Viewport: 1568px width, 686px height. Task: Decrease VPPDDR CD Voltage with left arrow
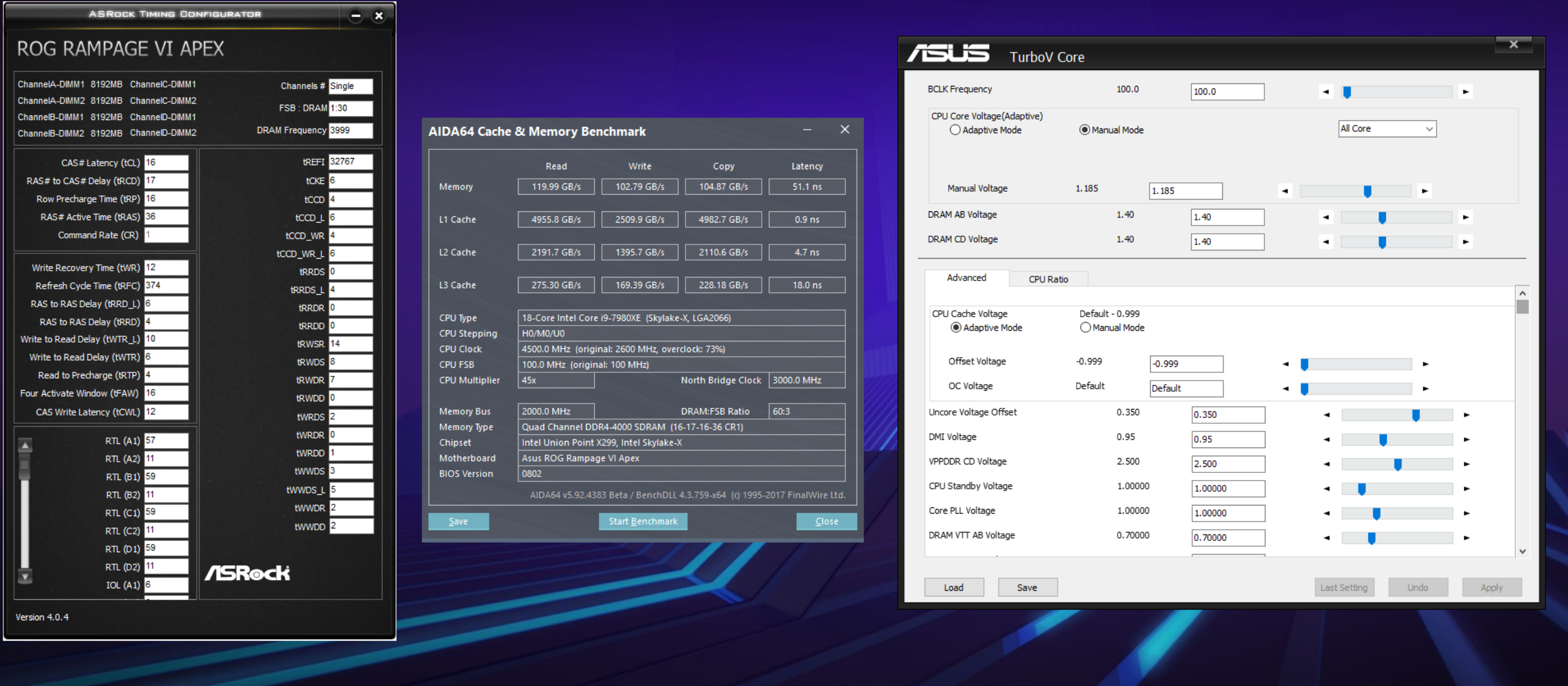(x=1326, y=465)
